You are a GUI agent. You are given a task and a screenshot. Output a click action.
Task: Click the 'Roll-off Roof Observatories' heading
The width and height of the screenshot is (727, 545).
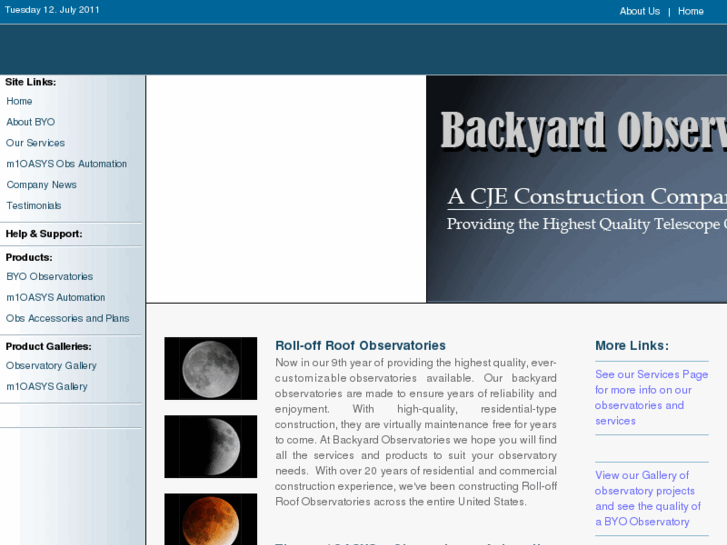point(360,346)
